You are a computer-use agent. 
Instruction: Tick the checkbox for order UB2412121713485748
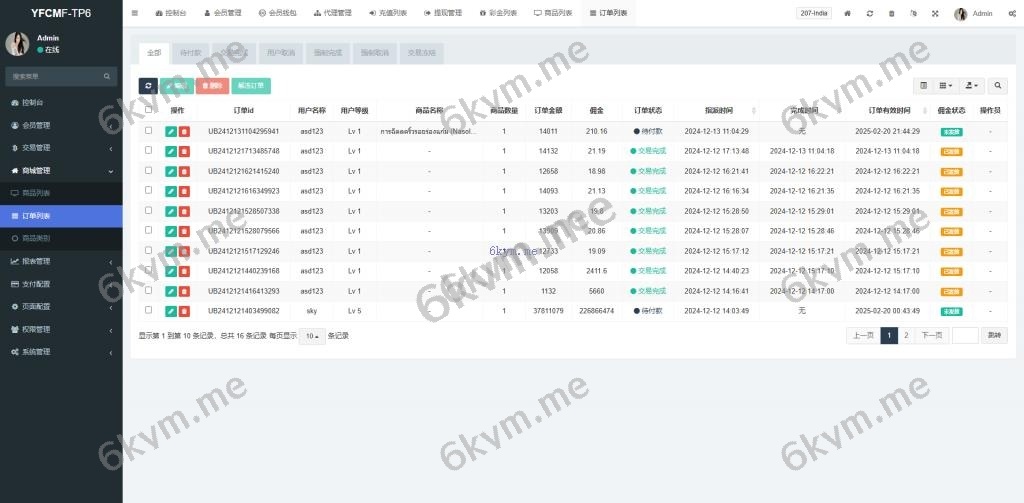coord(149,150)
